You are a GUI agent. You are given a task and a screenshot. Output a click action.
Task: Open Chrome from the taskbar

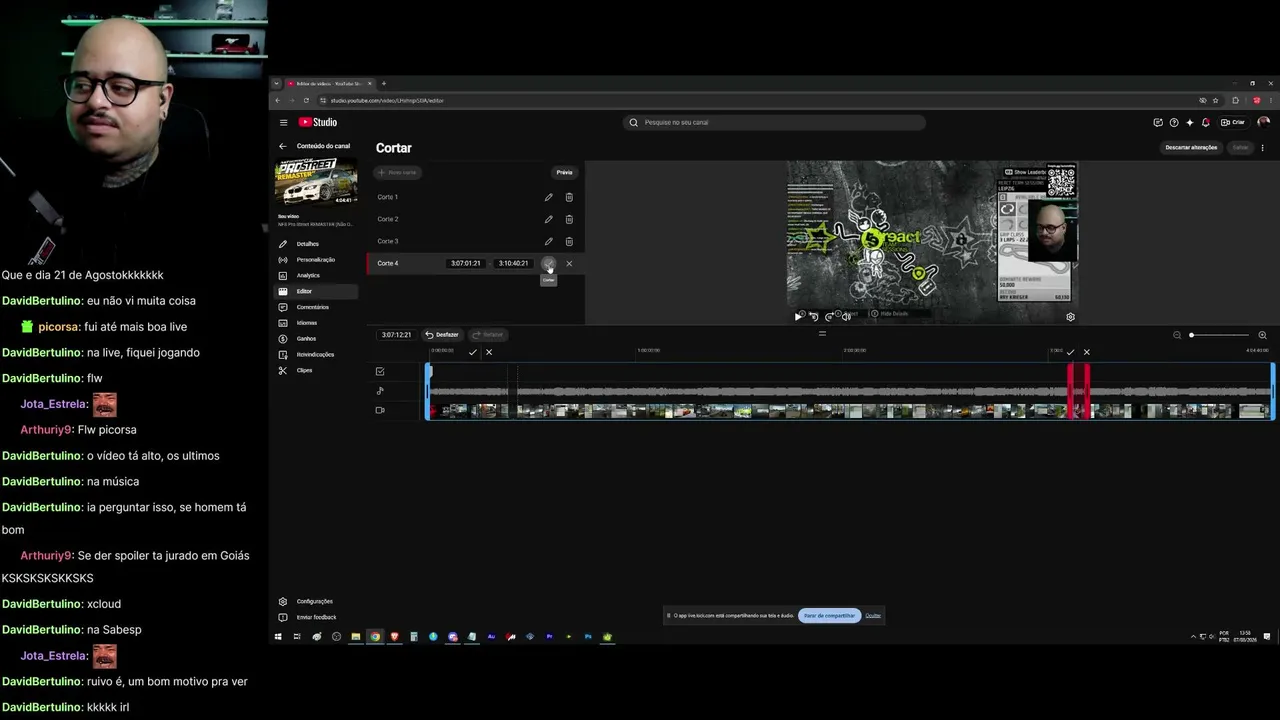(x=375, y=637)
